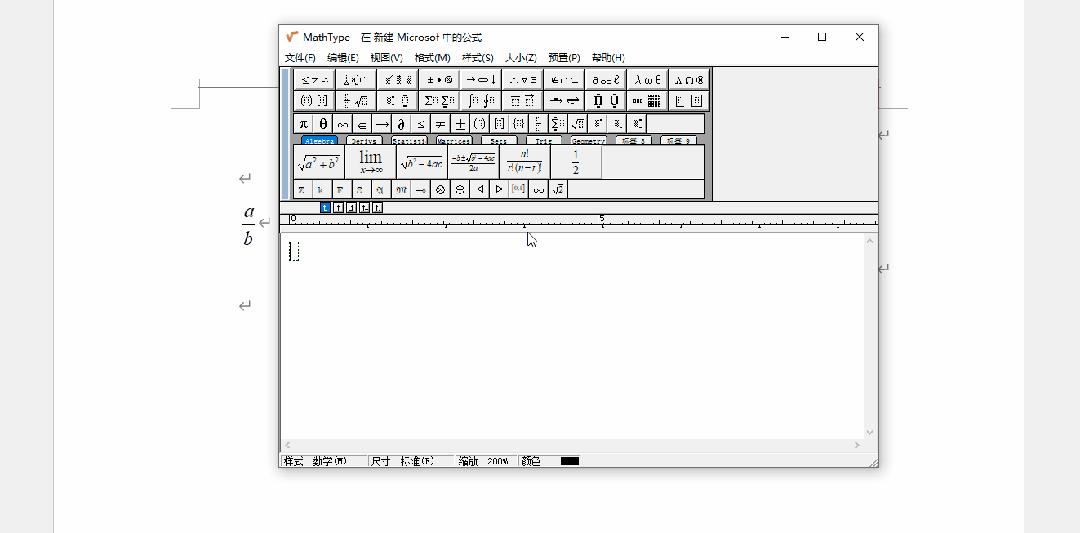This screenshot has width=1080, height=533.
Task: Insert the right arrow symbol from small bar
Action: tap(382, 124)
